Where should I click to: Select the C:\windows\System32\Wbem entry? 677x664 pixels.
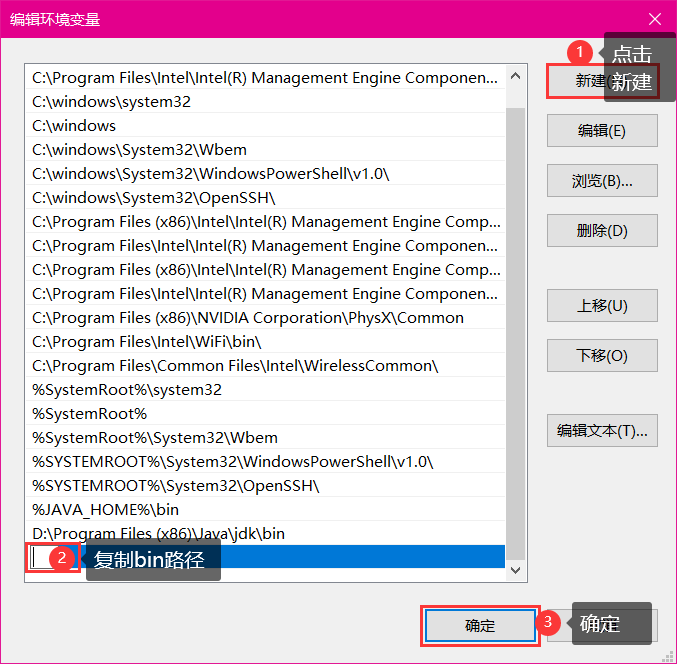[x=265, y=150]
